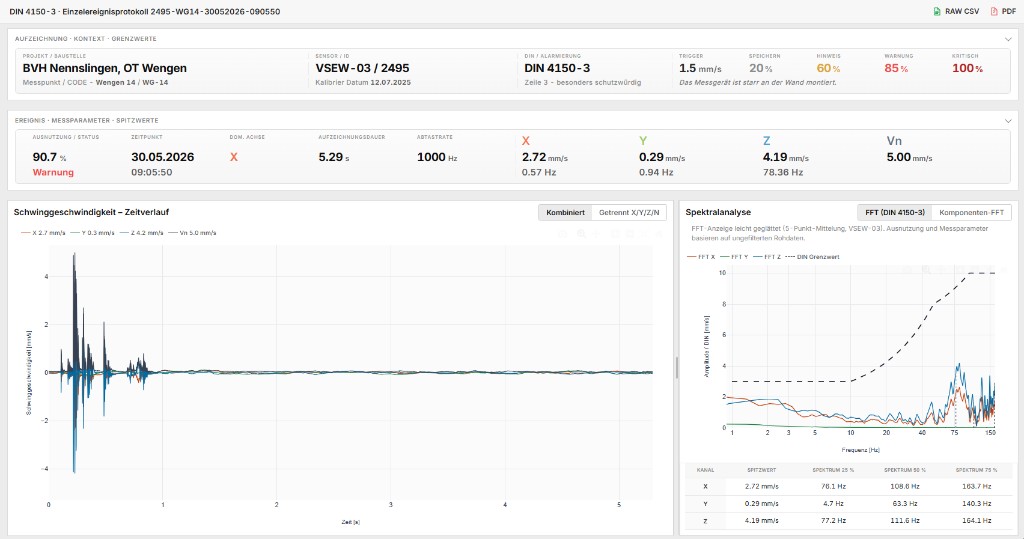The width and height of the screenshot is (1024, 539).
Task: Click the DIN 4150-3 standard heading
Action: pyautogui.click(x=557, y=68)
